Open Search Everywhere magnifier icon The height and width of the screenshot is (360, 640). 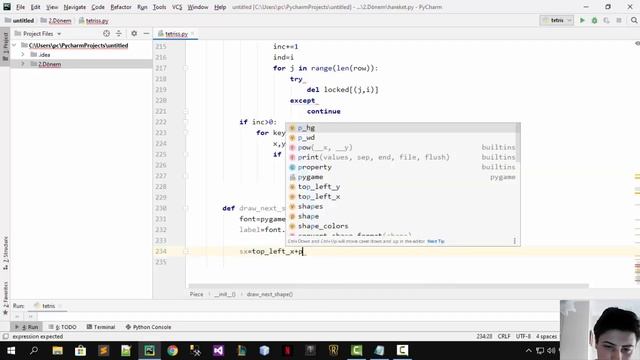click(x=634, y=20)
